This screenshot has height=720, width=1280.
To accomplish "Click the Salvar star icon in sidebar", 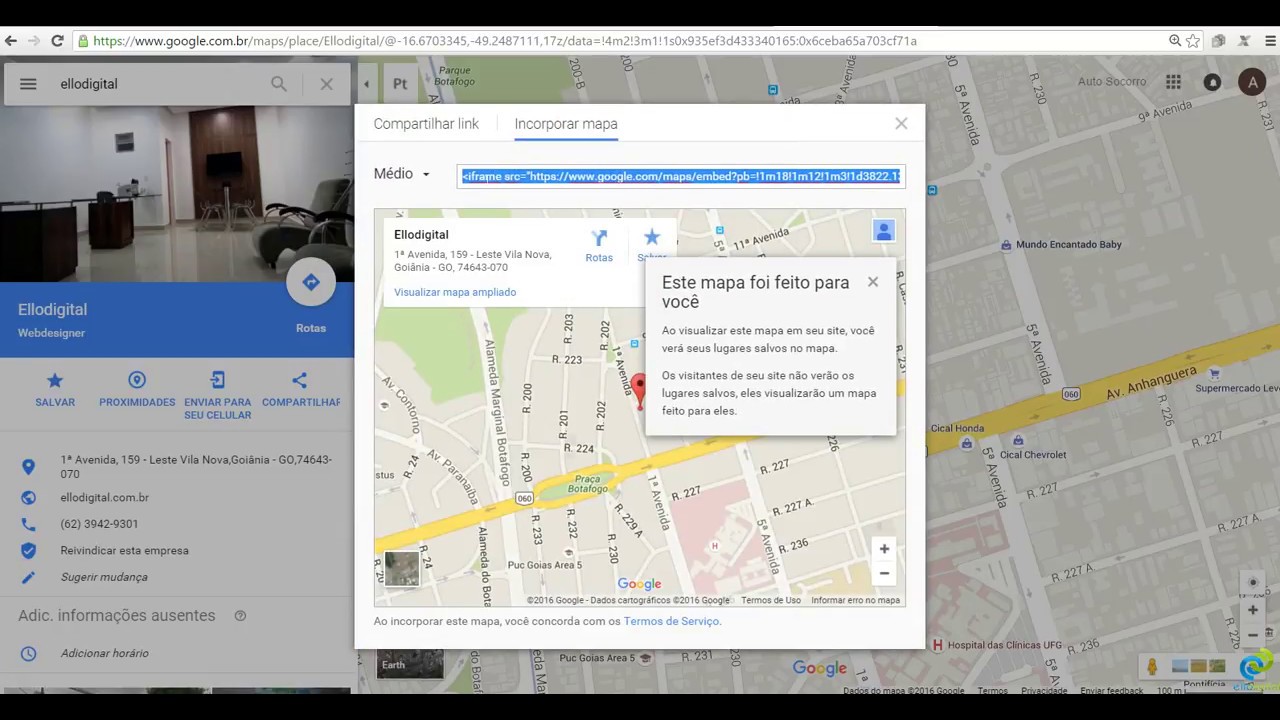I will click(x=55, y=380).
